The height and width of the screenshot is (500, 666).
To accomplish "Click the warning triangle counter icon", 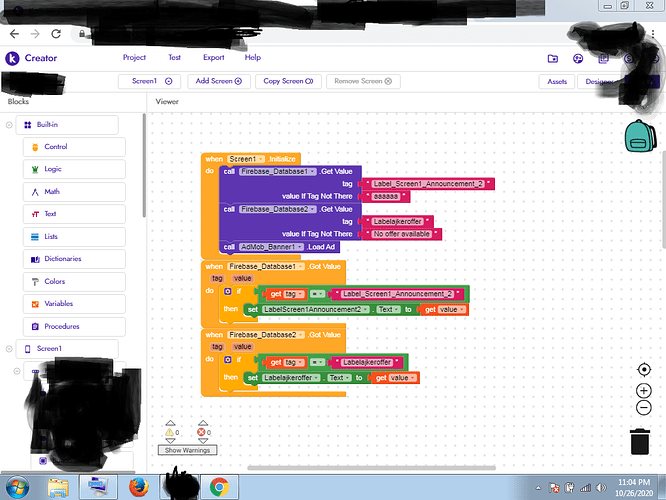I will pos(169,432).
